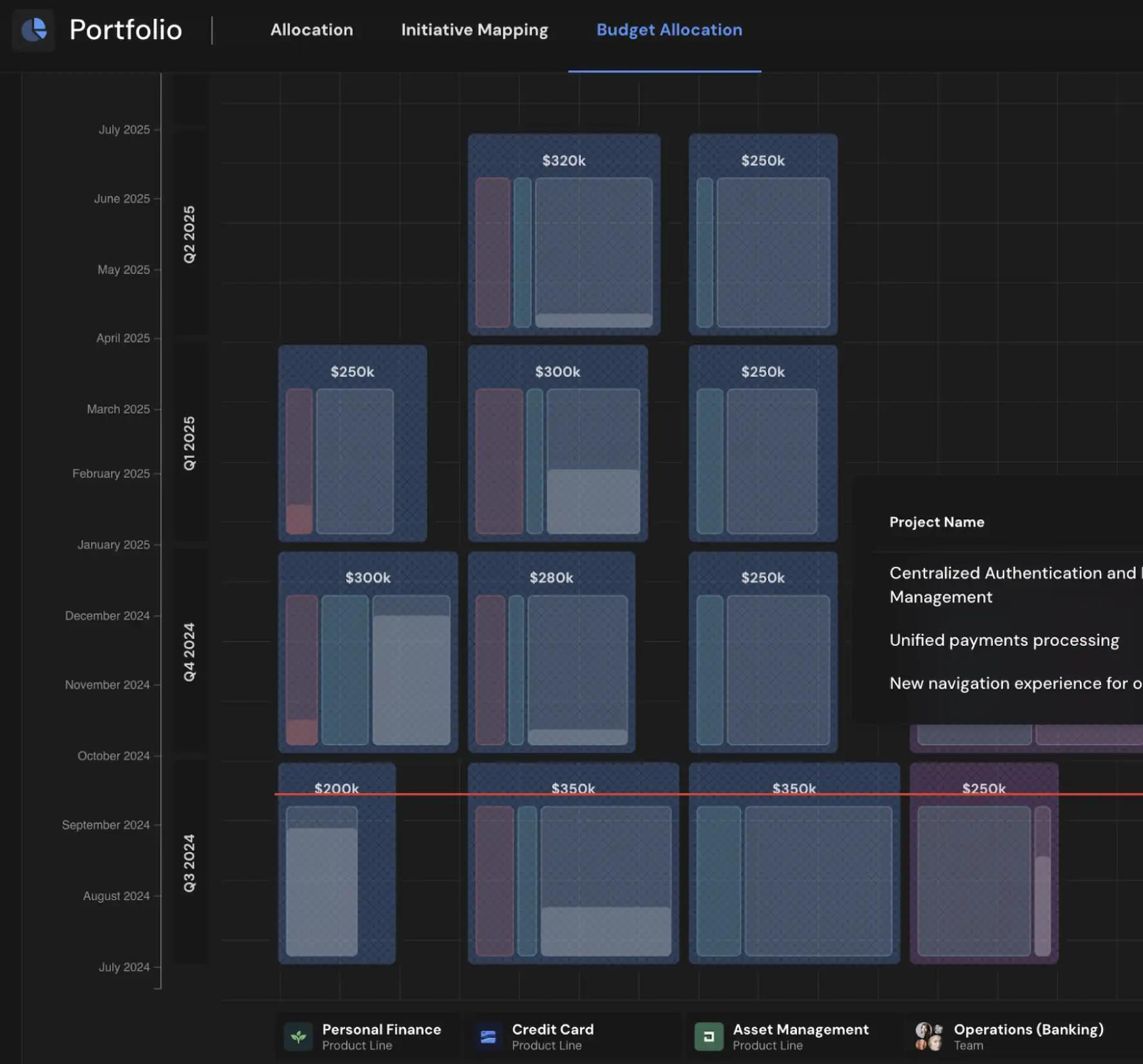The height and width of the screenshot is (1064, 1143).
Task: Click pink narrow bar in Operations $250k block
Action: click(1042, 881)
